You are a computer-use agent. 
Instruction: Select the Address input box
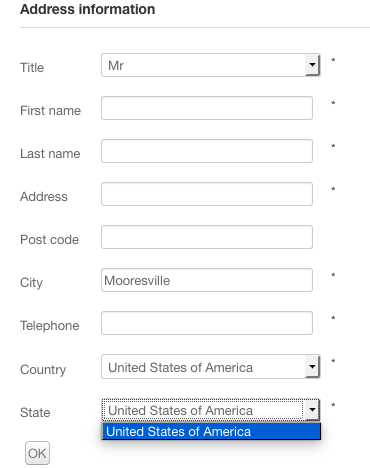point(207,194)
